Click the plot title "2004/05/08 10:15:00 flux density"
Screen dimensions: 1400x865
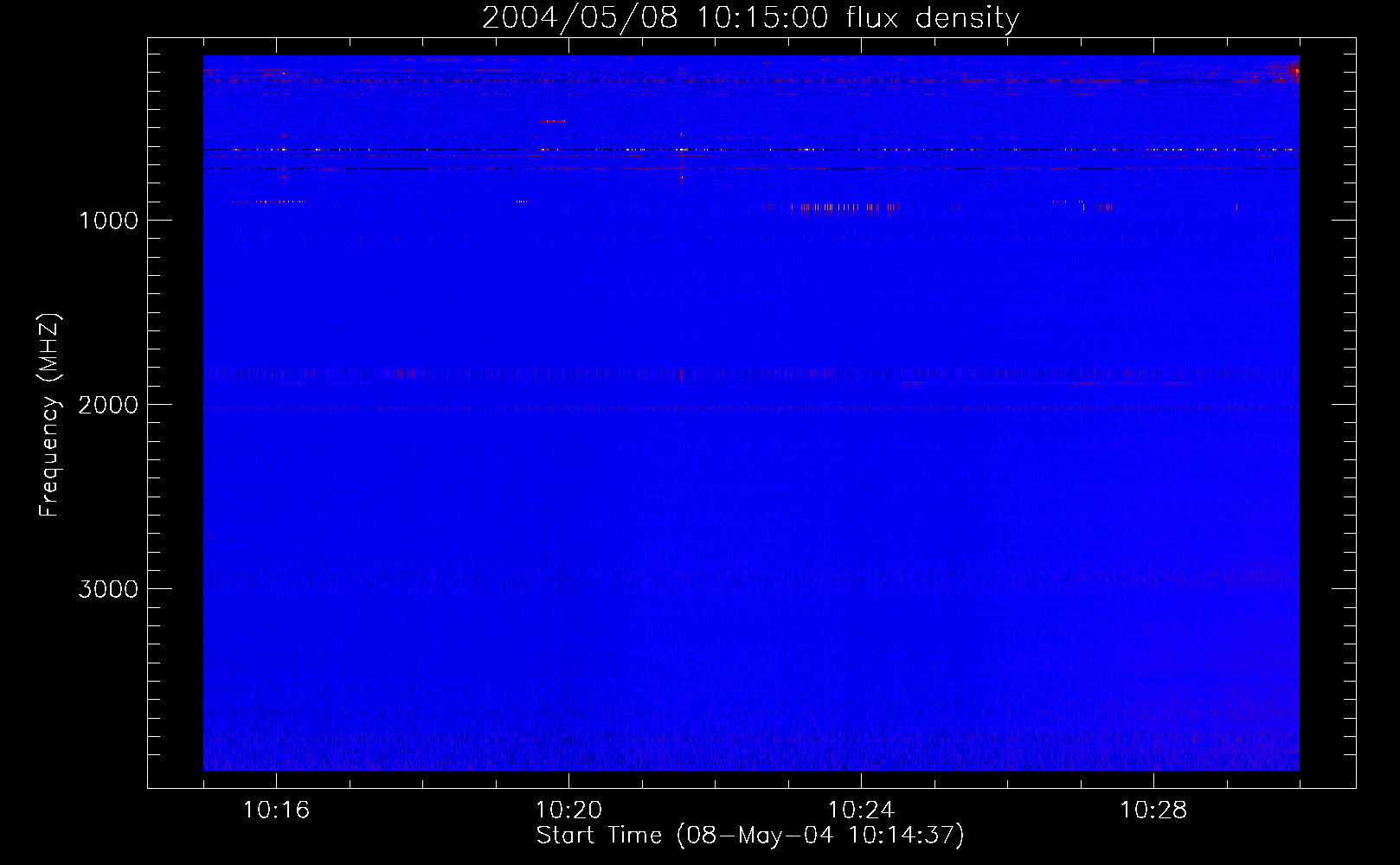(x=750, y=18)
